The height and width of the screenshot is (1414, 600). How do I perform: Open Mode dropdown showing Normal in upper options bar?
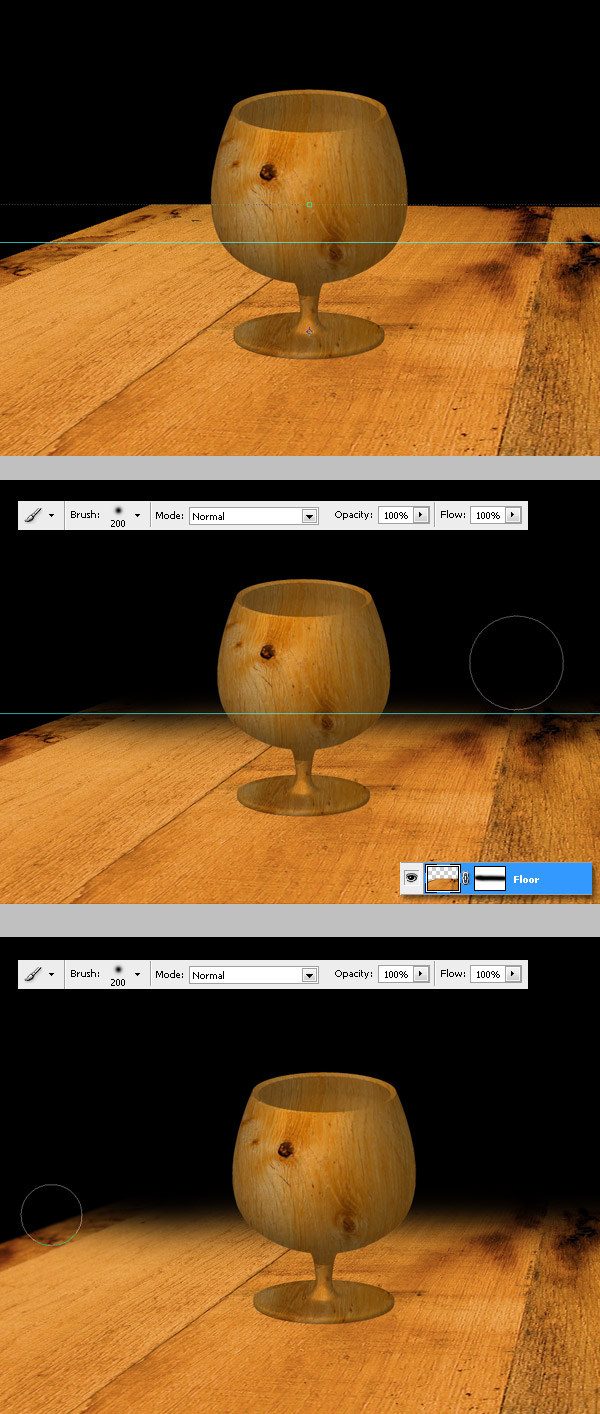pyautogui.click(x=254, y=516)
